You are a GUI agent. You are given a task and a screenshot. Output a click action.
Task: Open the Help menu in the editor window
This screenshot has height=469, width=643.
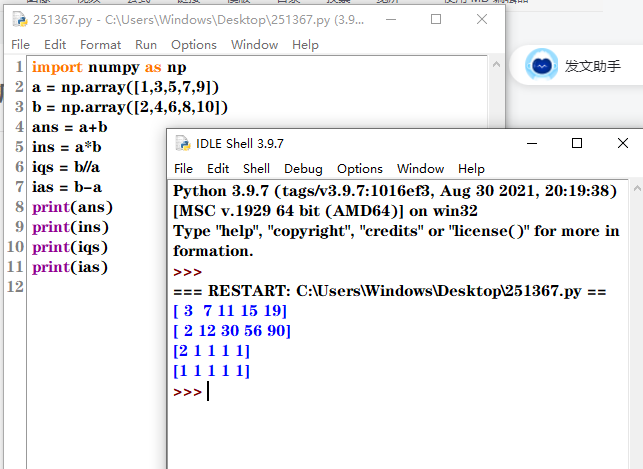click(305, 45)
